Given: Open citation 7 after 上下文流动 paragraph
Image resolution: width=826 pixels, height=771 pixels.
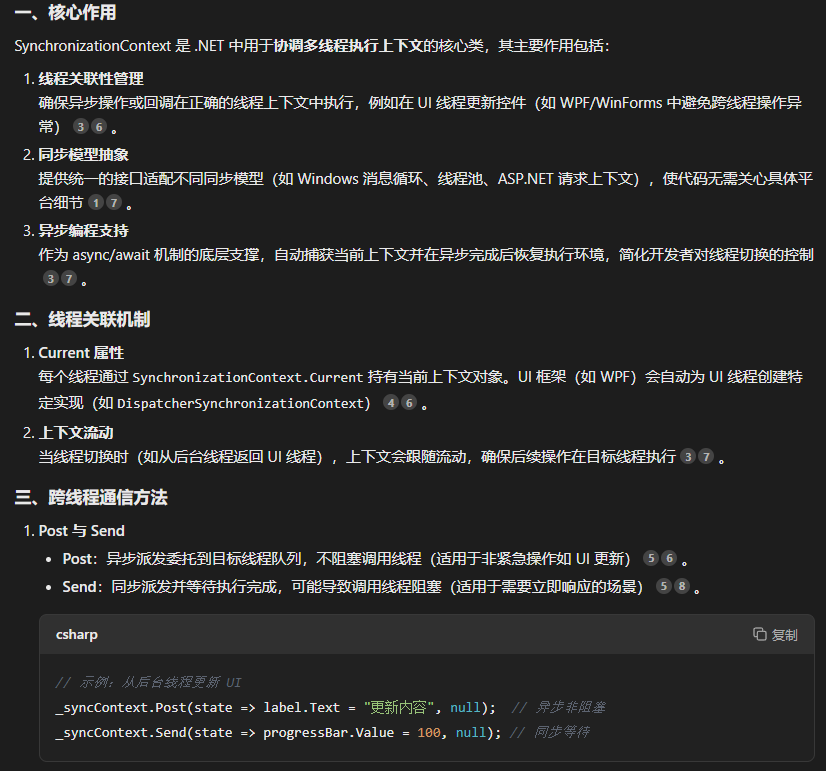Looking at the screenshot, I should click(706, 456).
